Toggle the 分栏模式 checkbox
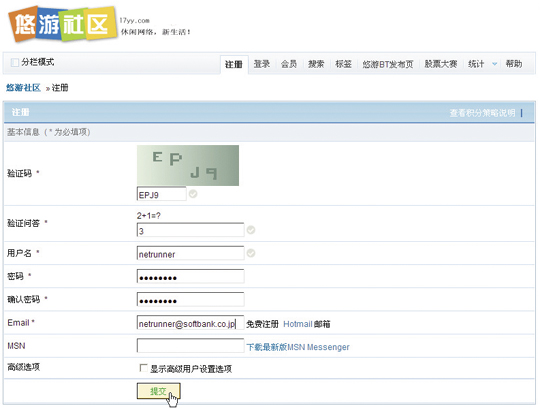Viewport: 540px width, 408px height. (x=14, y=62)
